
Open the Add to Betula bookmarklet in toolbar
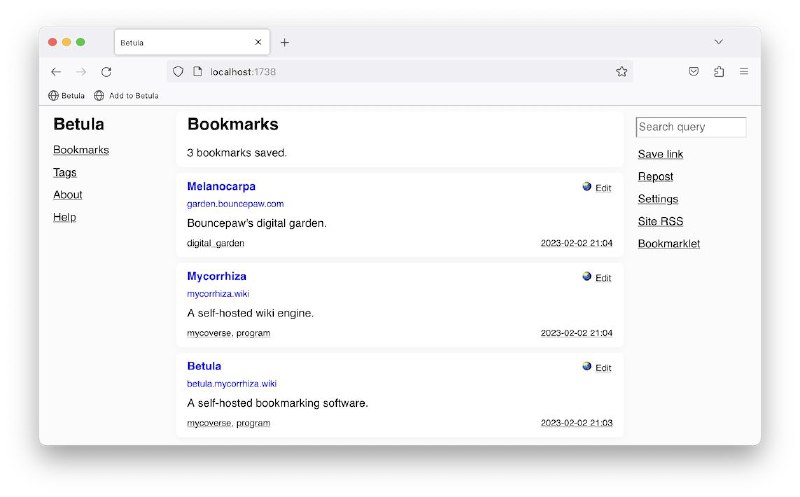[127, 95]
